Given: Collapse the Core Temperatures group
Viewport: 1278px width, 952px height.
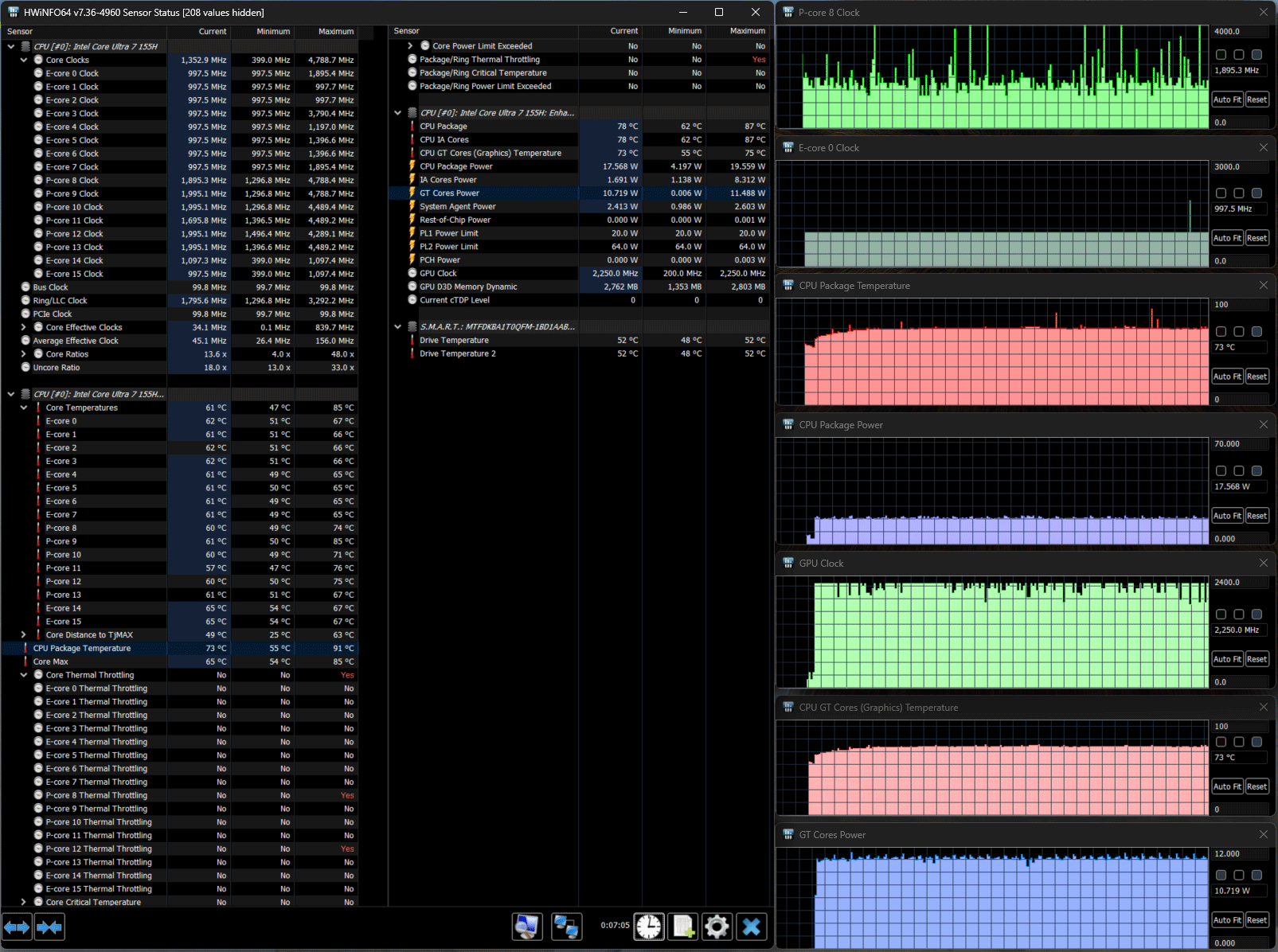Looking at the screenshot, I should click(24, 408).
